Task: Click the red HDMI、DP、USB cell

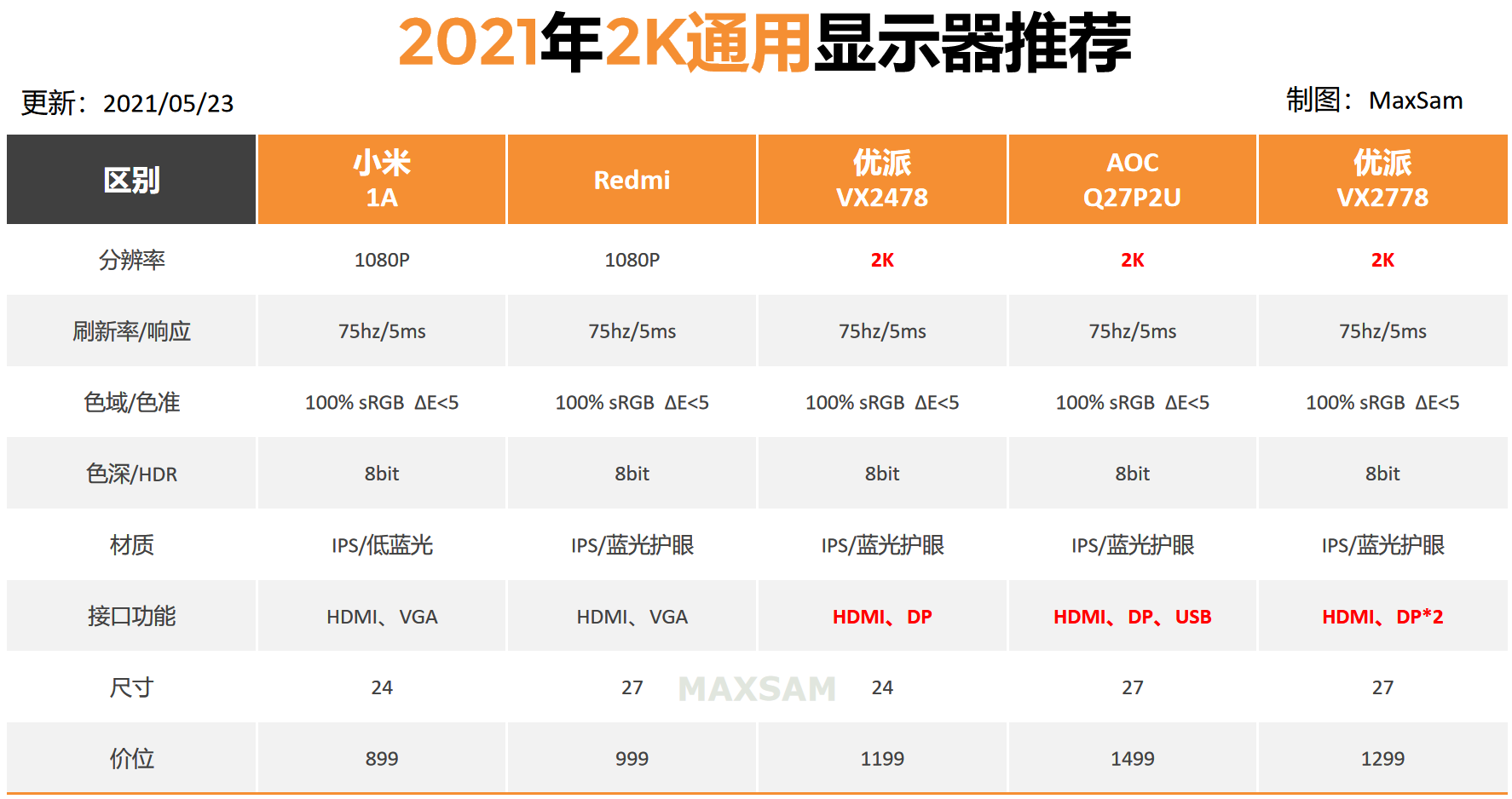Action: coord(1132,617)
